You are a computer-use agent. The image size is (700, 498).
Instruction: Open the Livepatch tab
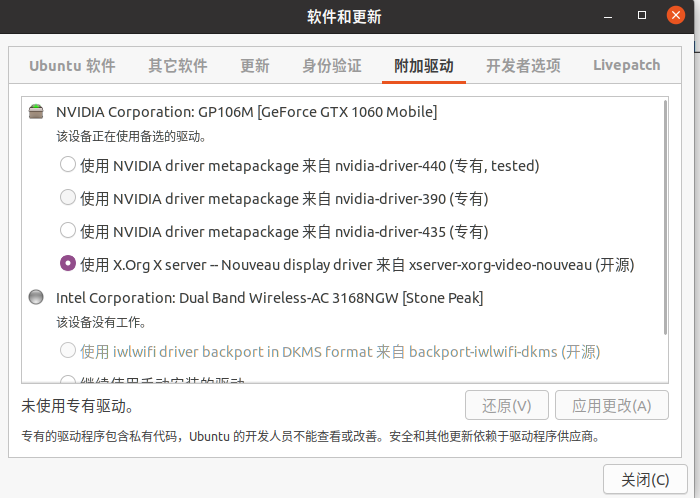626,66
